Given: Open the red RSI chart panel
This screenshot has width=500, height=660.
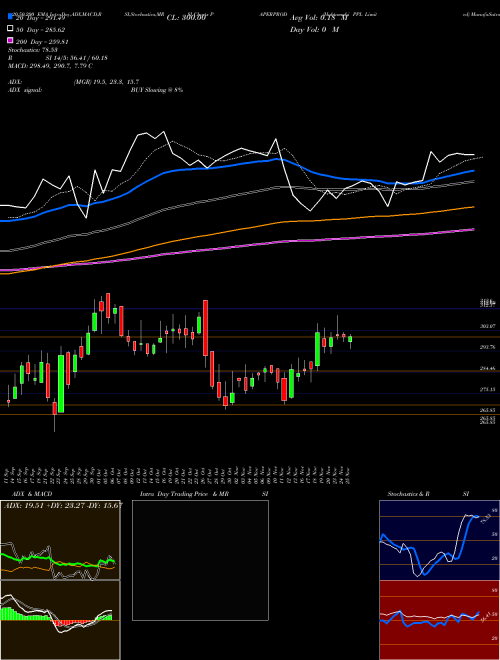Looking at the screenshot, I should click(x=439, y=620).
